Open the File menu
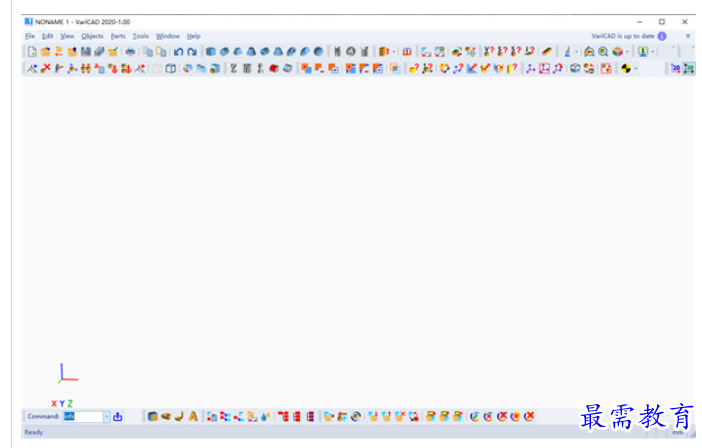The image size is (702, 448). click(30, 36)
